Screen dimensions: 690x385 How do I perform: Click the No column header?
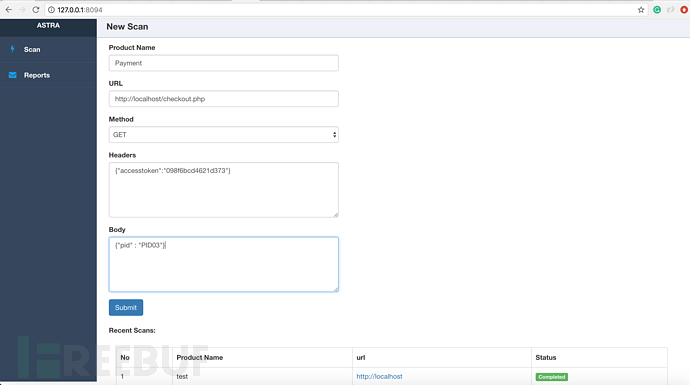(x=125, y=357)
